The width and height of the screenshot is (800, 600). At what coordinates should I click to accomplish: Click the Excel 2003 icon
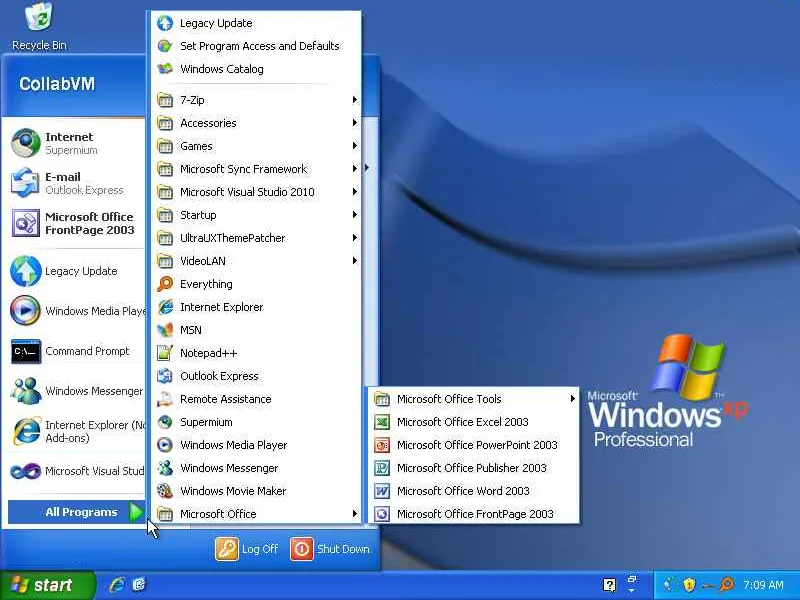382,422
